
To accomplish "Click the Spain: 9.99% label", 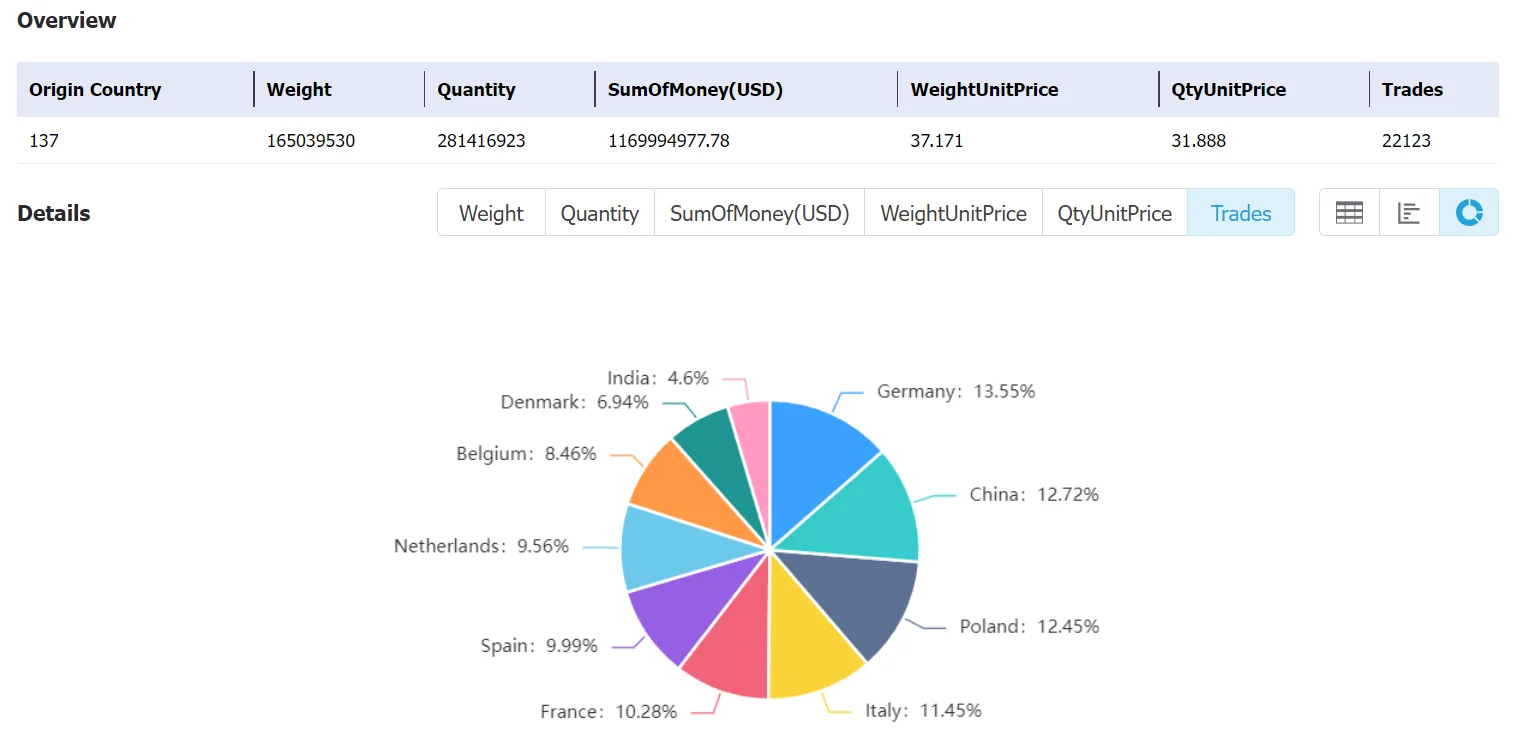I will (x=539, y=645).
